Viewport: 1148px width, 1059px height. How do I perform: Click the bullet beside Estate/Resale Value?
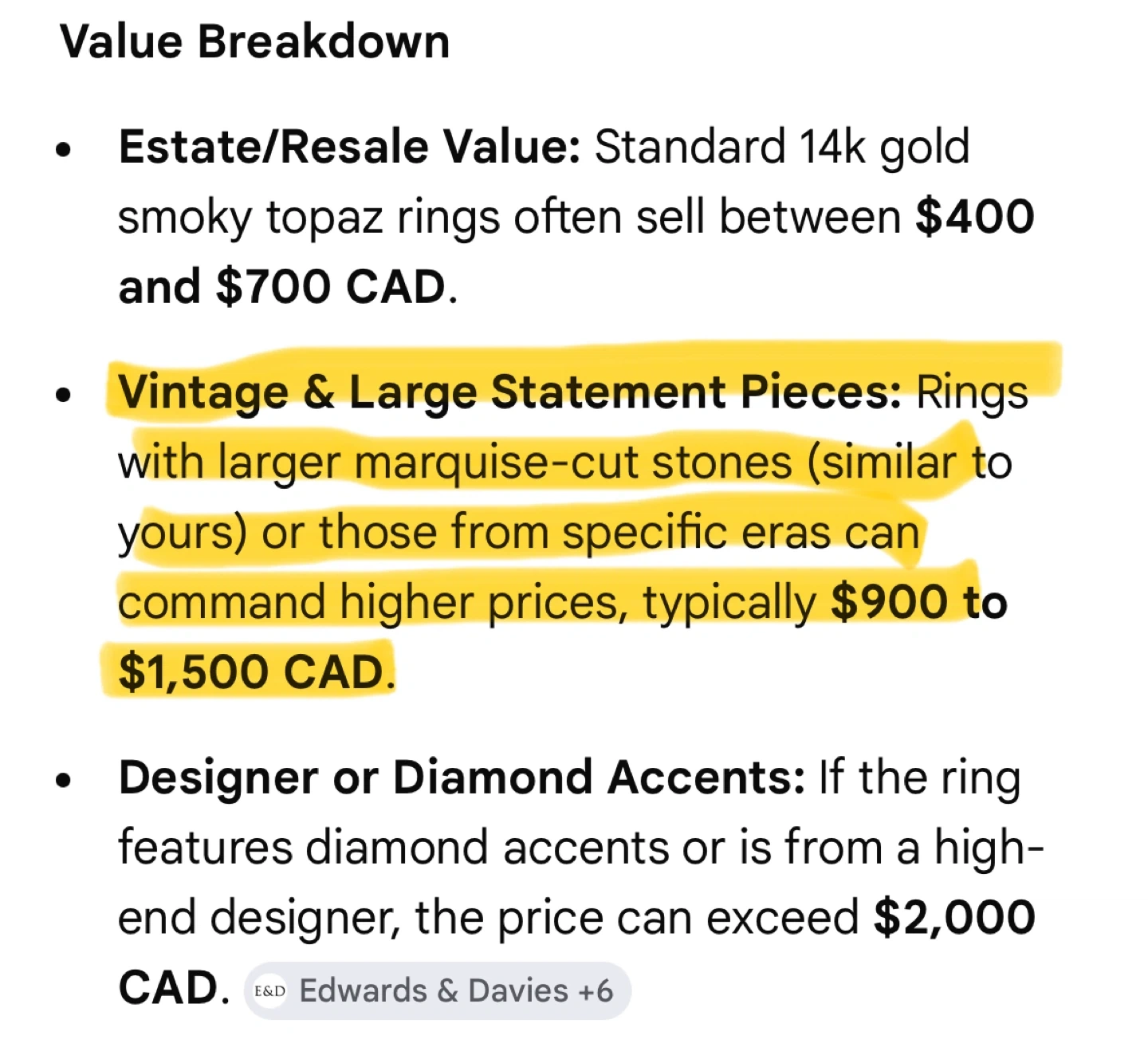(64, 149)
